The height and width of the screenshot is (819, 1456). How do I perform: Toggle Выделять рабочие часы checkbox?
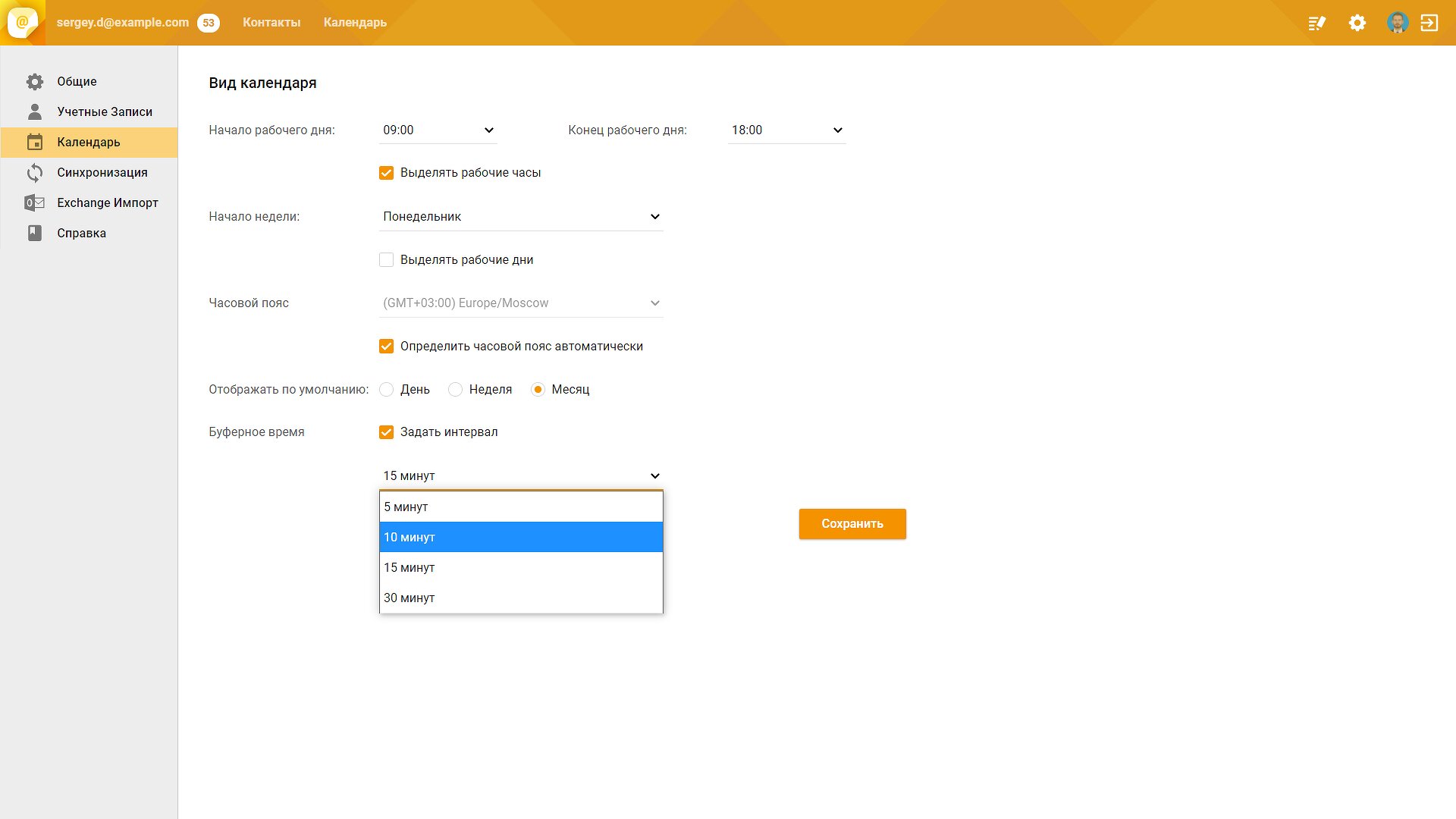click(x=386, y=173)
